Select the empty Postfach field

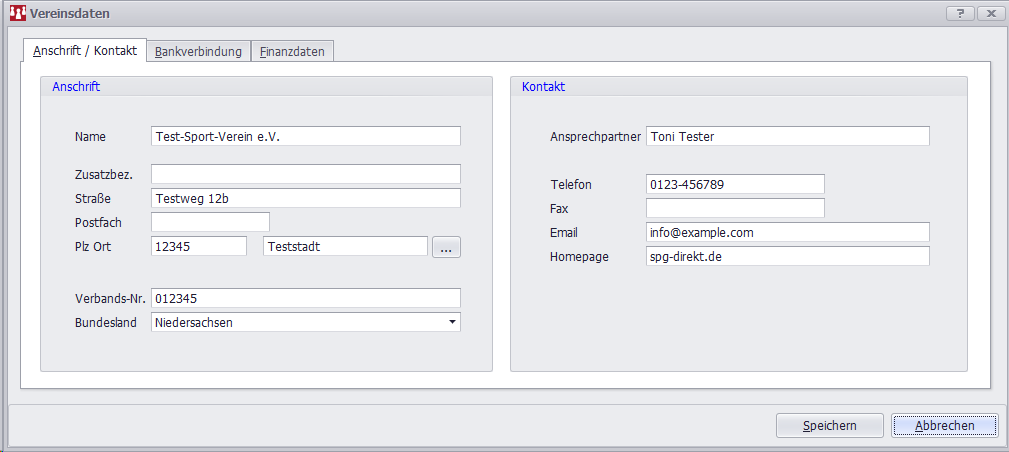click(210, 222)
